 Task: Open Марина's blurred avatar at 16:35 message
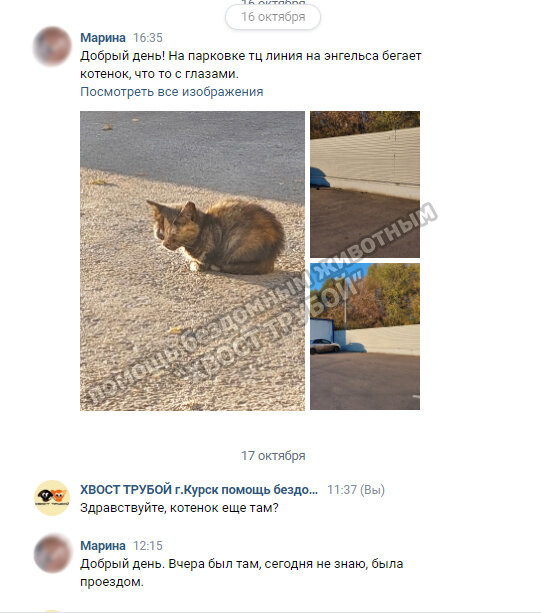tap(52, 46)
